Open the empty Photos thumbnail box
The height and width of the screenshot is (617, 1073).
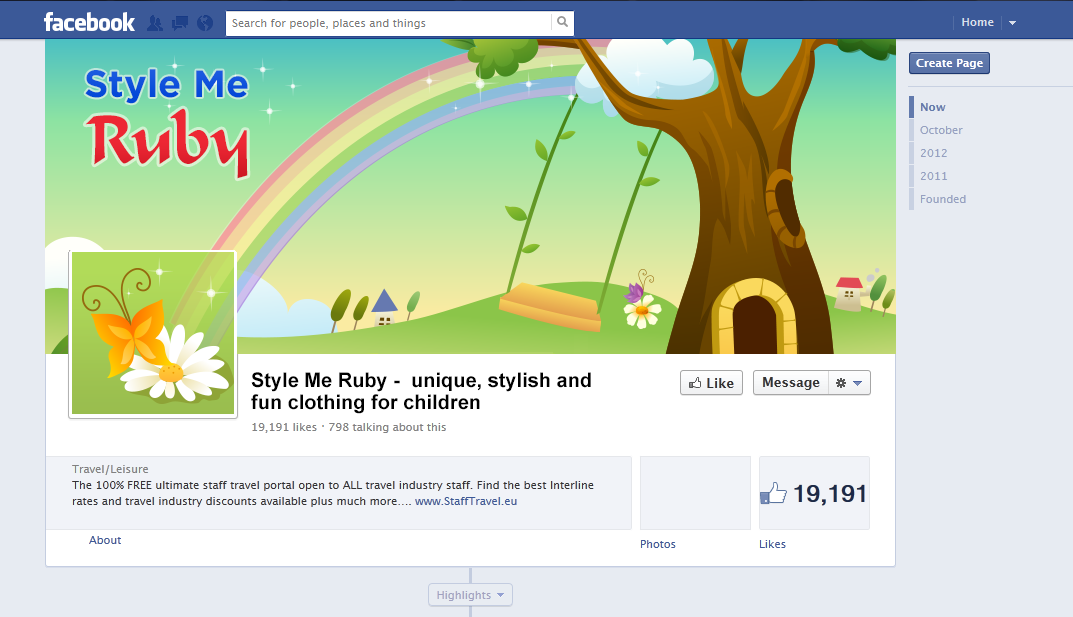coord(695,493)
